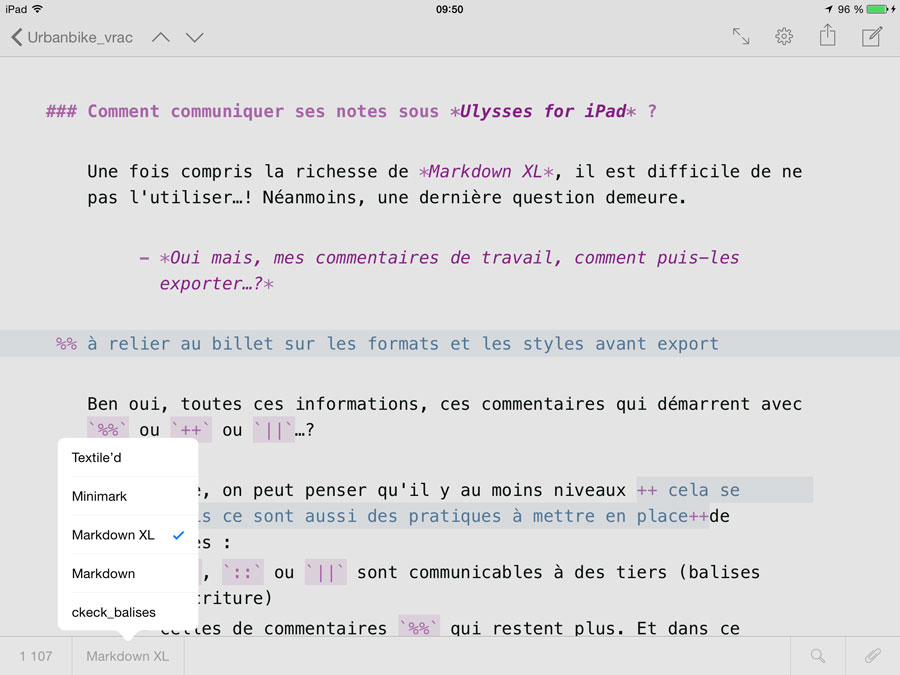Jump to next sheet with down chevron
Viewport: 900px width, 675px height.
coord(195,38)
